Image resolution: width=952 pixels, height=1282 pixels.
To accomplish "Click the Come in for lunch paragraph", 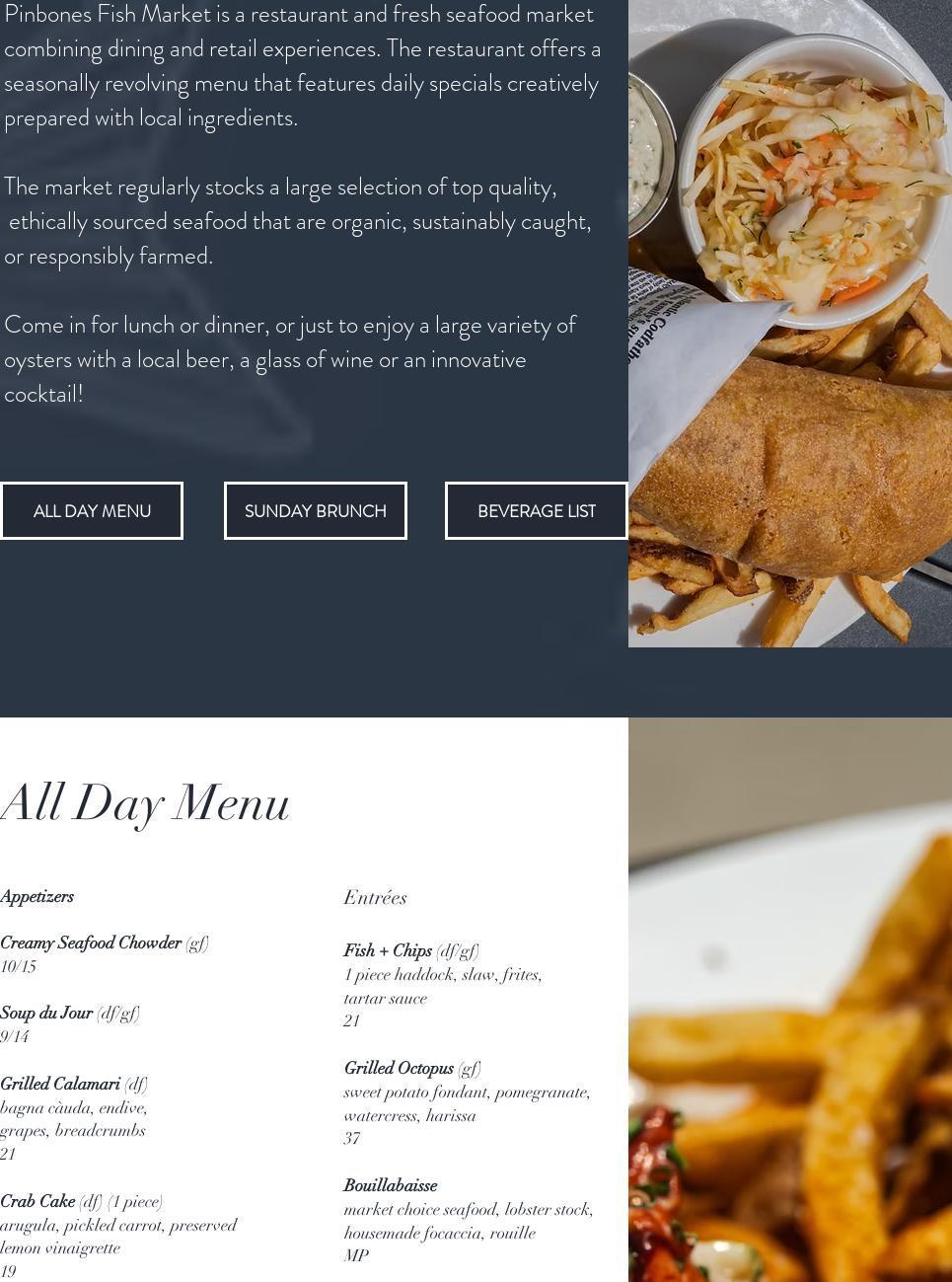I will point(290,359).
